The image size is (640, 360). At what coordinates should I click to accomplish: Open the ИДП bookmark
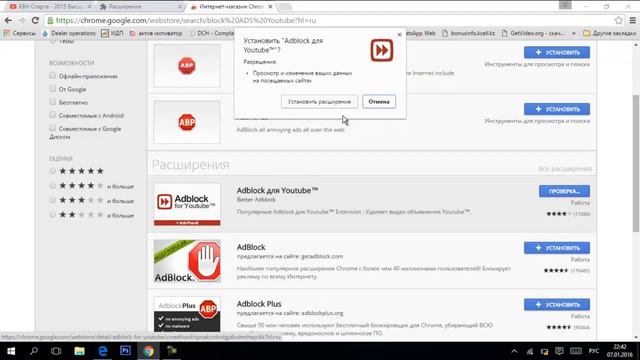point(112,33)
